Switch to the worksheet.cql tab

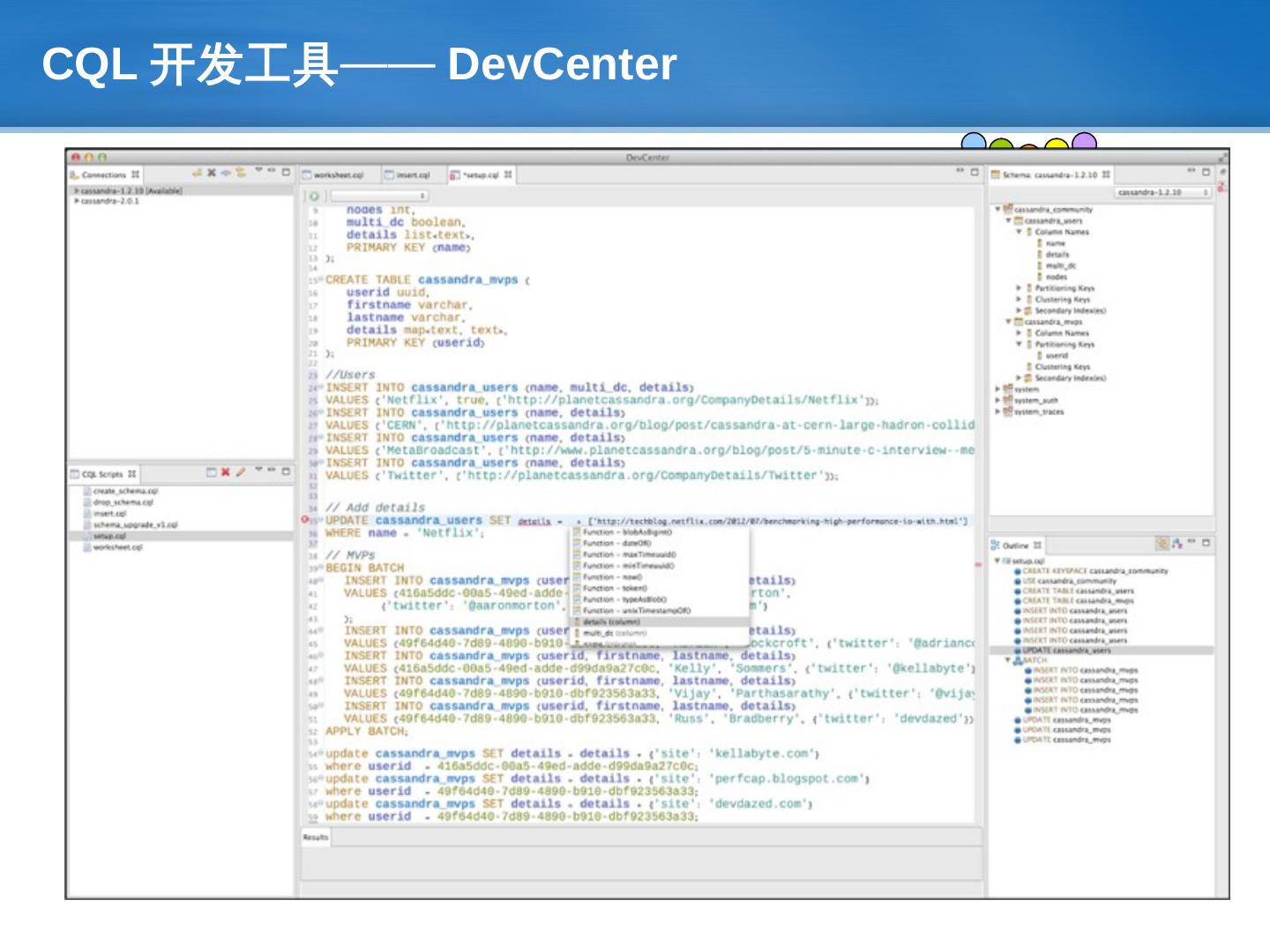337,175
